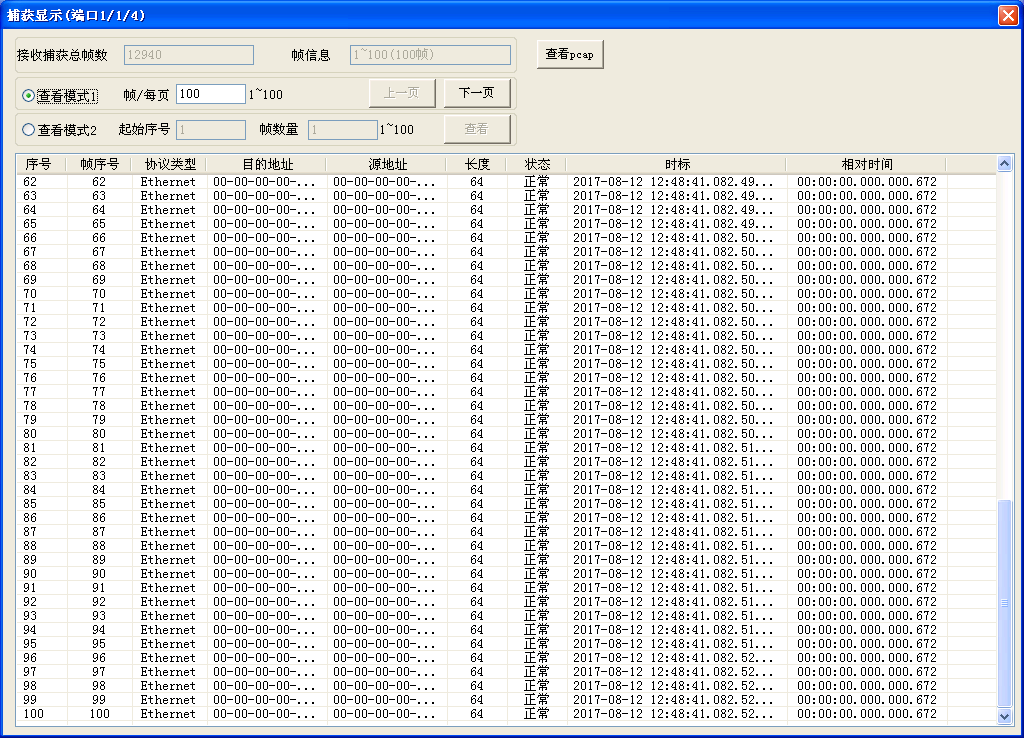Screen dimensions: 1024x738
Task: Click the 帧/每页 input showing 100
Action: click(211, 92)
